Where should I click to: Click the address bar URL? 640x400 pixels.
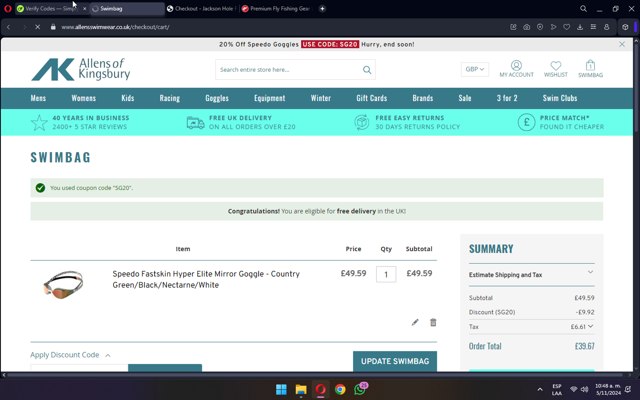click(x=115, y=27)
